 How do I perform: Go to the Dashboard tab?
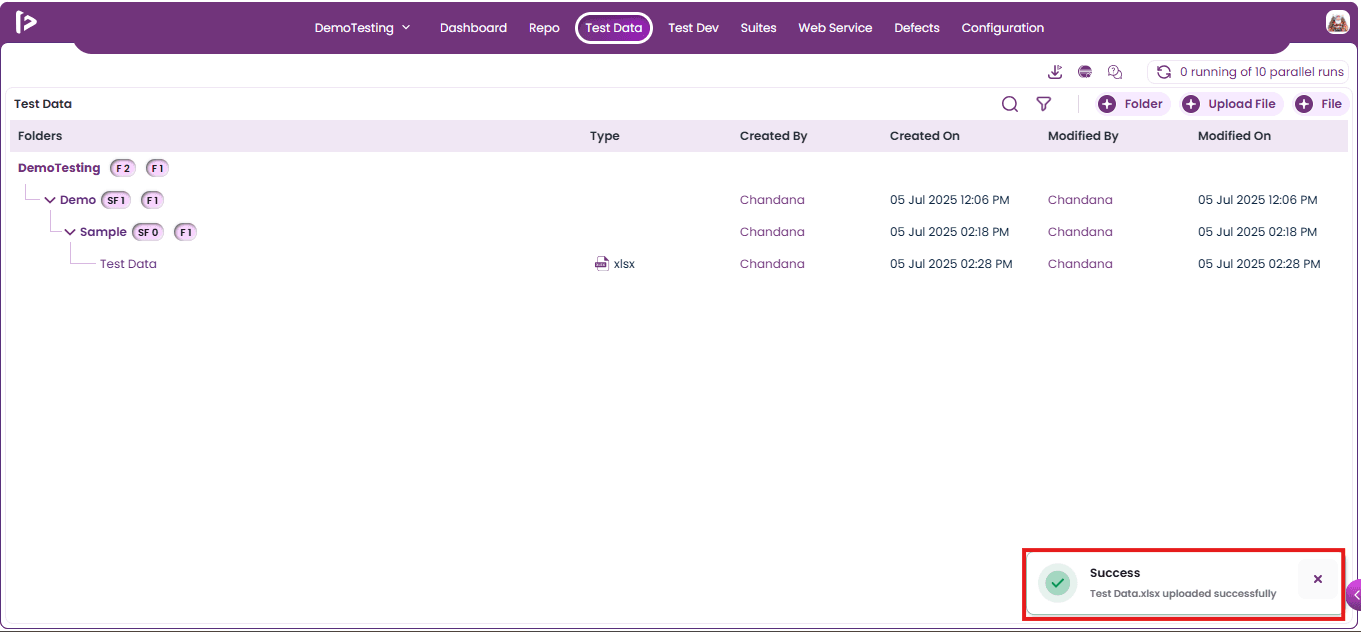[473, 28]
